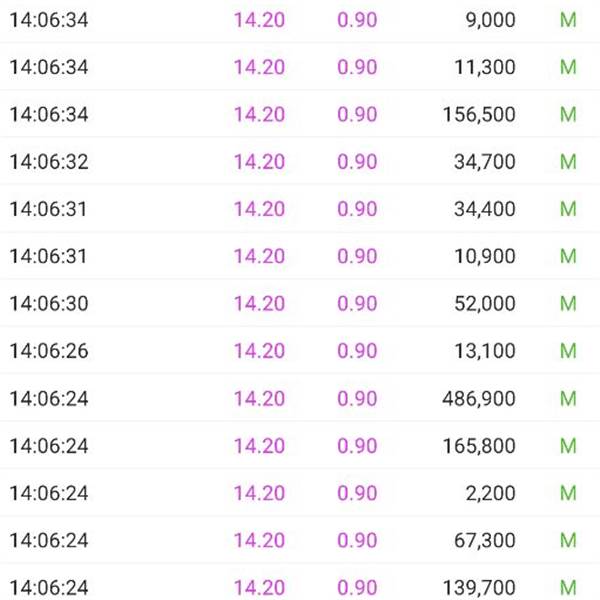Click the 14.20 price in the 14:06:32 row

(x=259, y=162)
